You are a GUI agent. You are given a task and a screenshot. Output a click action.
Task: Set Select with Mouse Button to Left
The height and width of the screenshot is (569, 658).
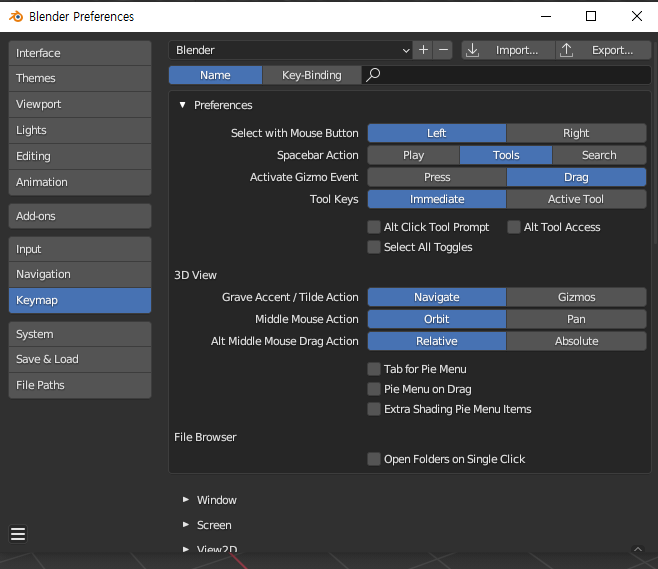point(437,133)
